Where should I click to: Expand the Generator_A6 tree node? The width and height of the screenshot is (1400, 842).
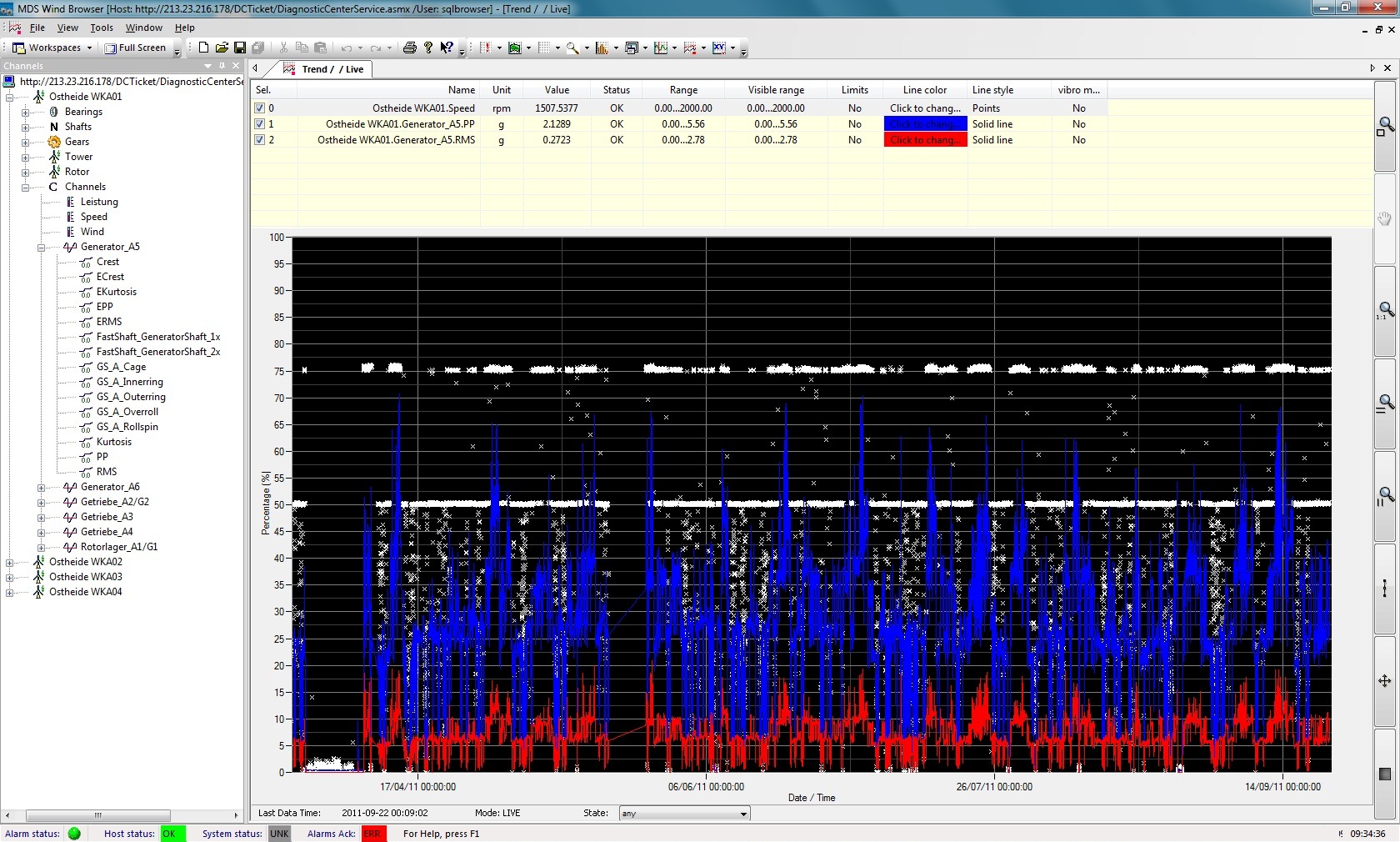41,487
